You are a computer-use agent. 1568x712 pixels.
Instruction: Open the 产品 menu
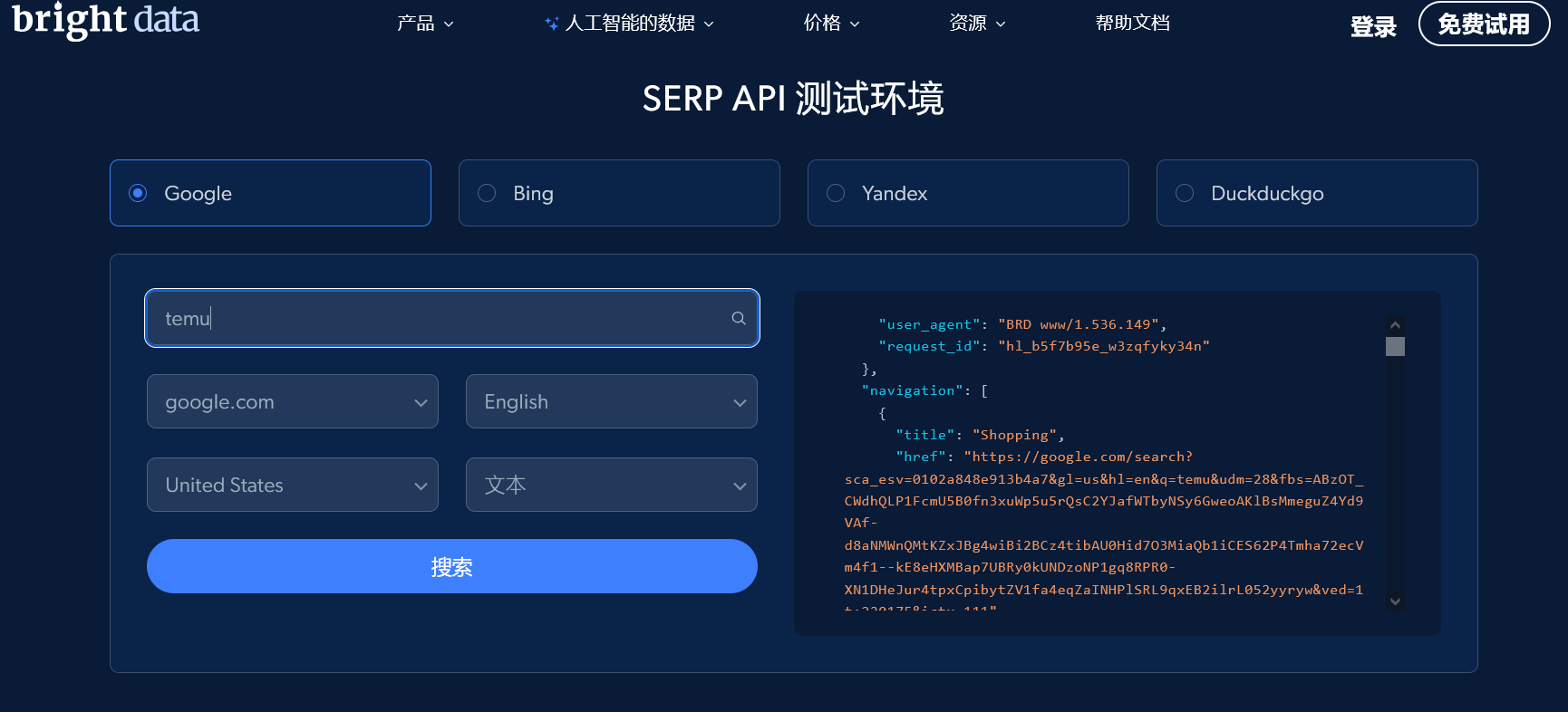425,24
